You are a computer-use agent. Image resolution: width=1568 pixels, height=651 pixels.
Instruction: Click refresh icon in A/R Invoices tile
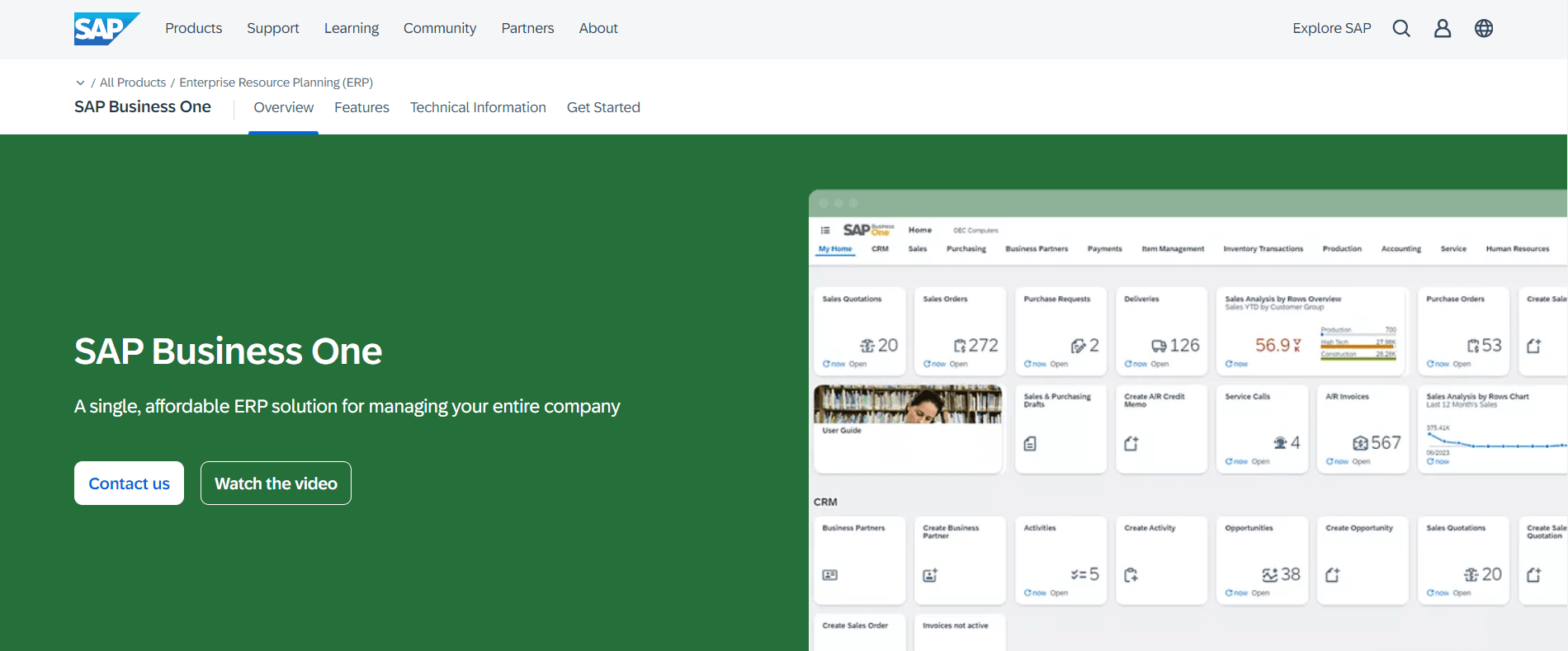point(1329,461)
